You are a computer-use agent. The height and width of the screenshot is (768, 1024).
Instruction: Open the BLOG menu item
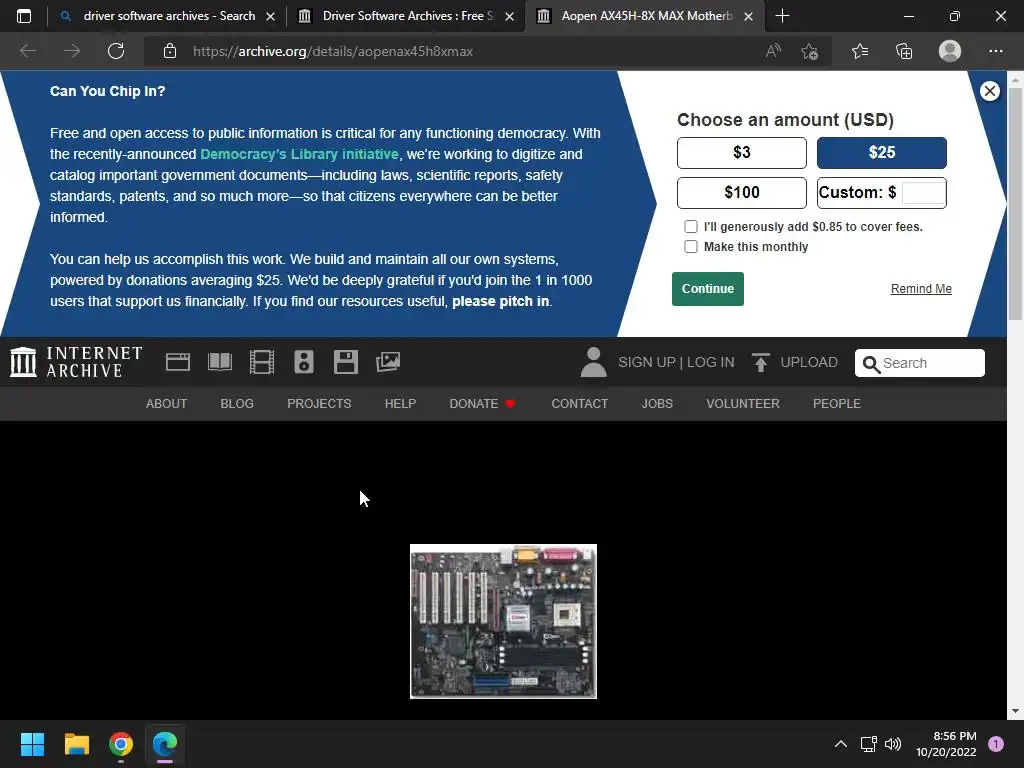tap(237, 404)
